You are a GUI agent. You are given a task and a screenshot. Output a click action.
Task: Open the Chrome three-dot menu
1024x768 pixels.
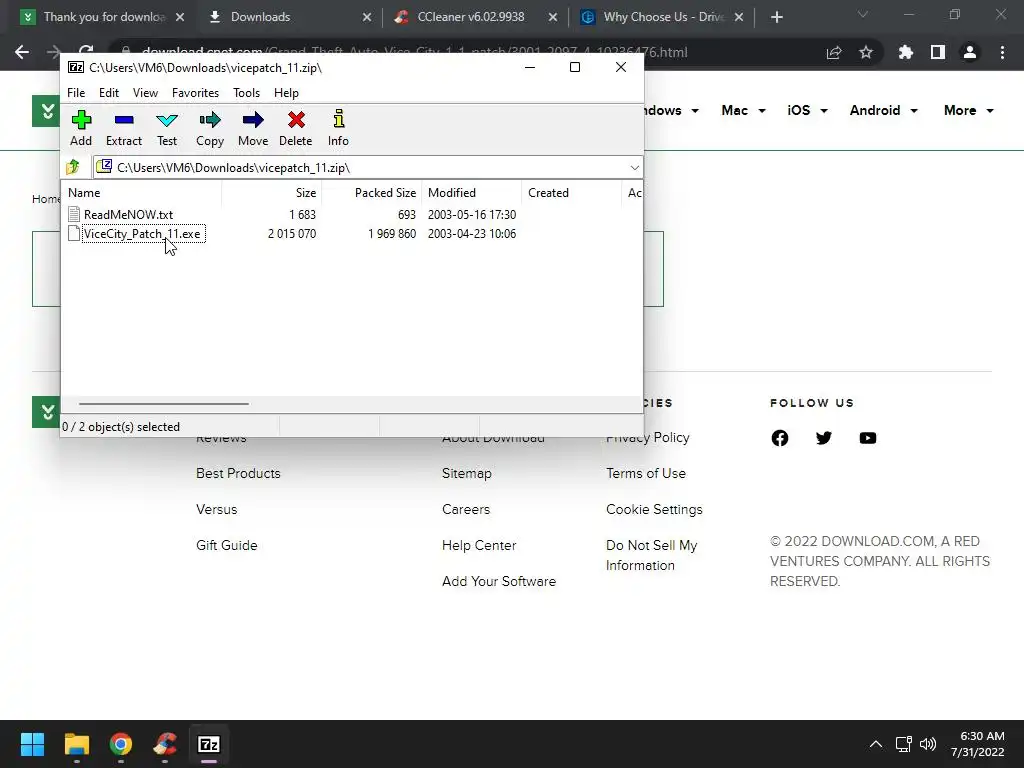click(x=1002, y=52)
